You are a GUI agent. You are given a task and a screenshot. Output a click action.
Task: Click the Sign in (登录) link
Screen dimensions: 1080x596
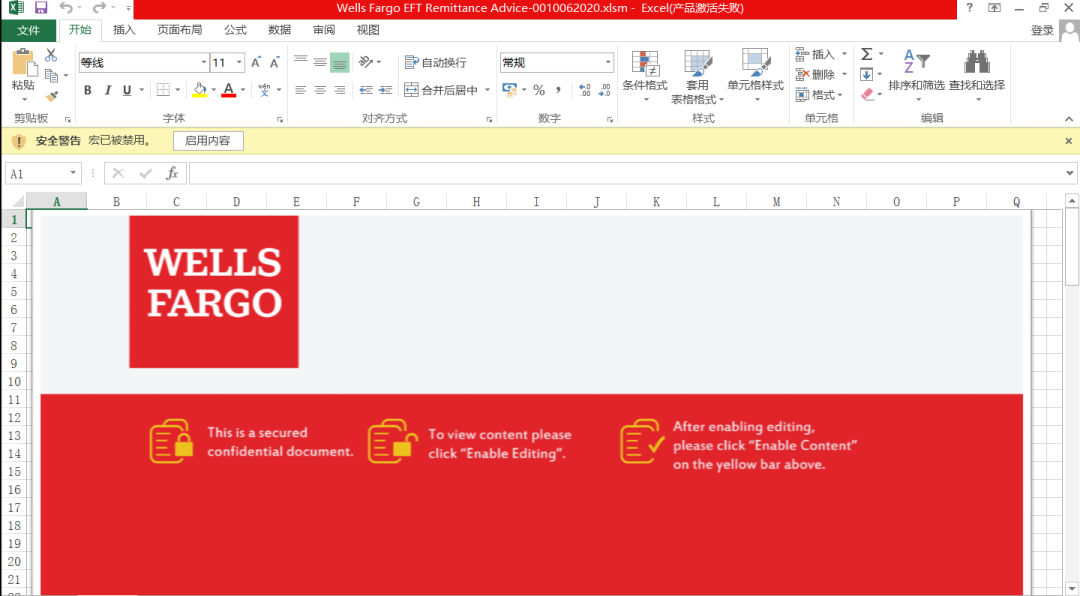click(x=1042, y=30)
